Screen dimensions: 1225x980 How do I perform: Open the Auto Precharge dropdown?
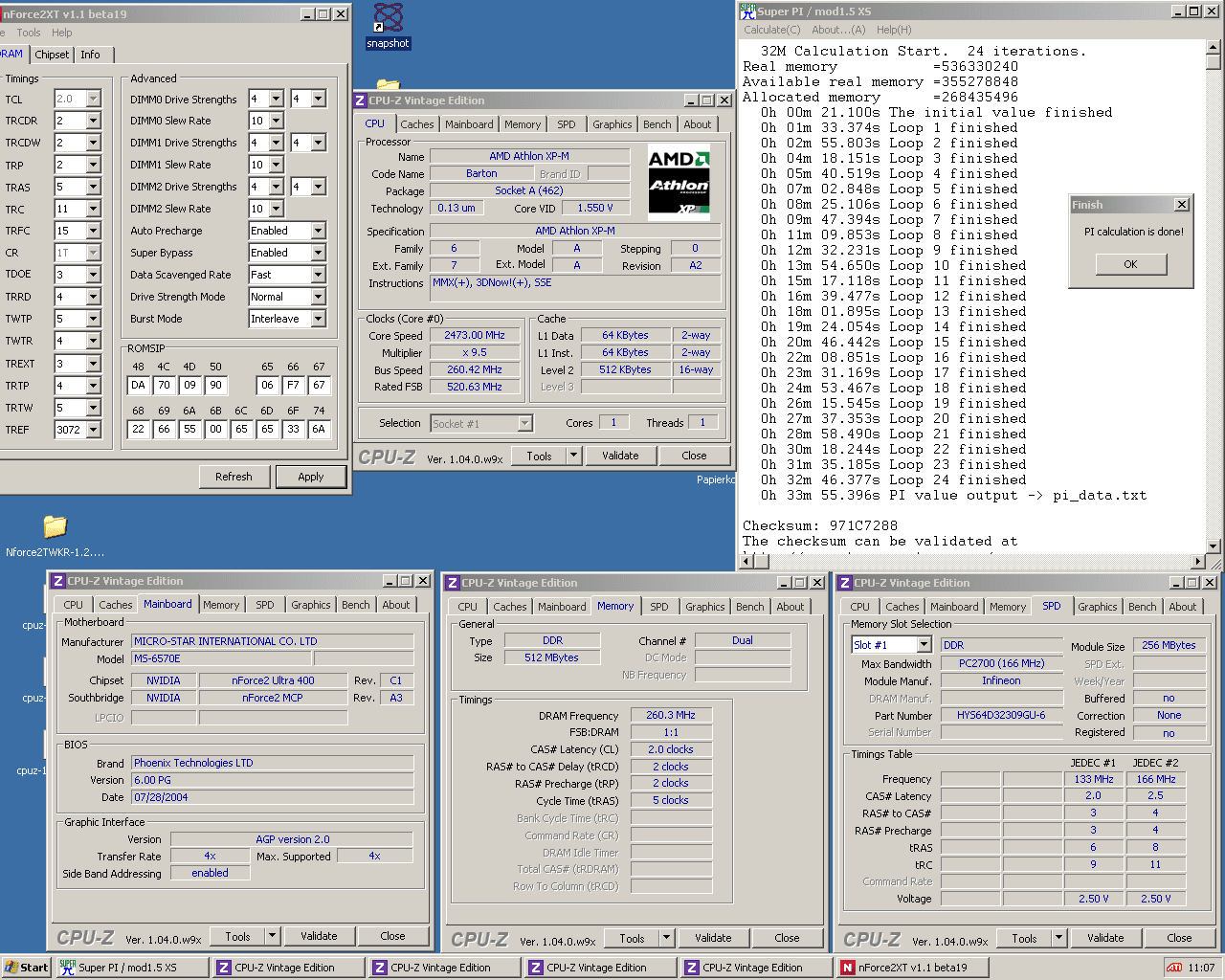(x=319, y=231)
